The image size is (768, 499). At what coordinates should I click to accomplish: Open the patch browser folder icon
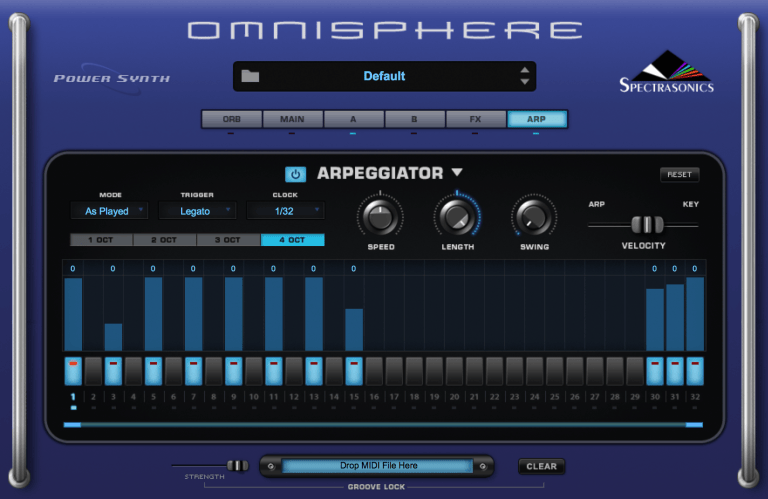[x=250, y=76]
